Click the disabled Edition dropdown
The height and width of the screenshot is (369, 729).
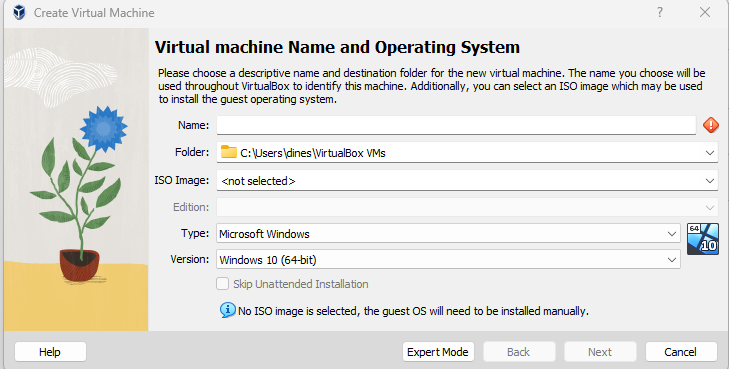[x=467, y=207]
